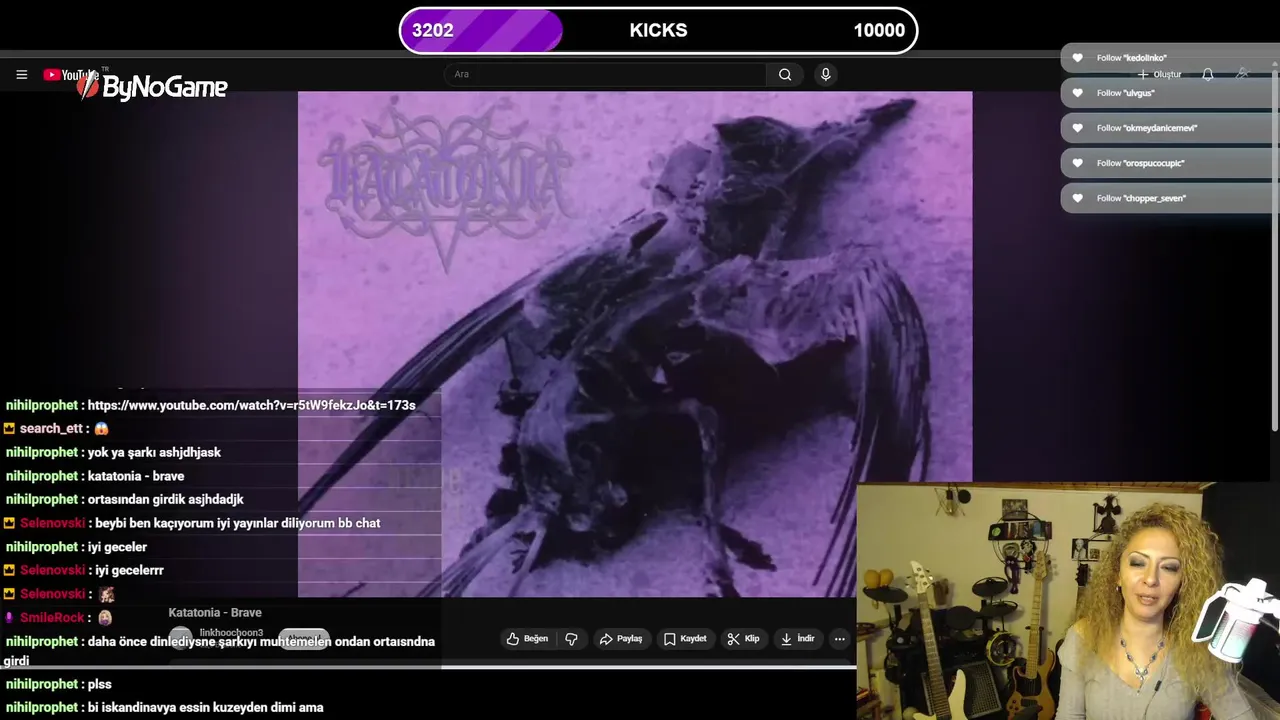Image resolution: width=1280 pixels, height=720 pixels.
Task: Download the video with İndir
Action: coord(798,639)
